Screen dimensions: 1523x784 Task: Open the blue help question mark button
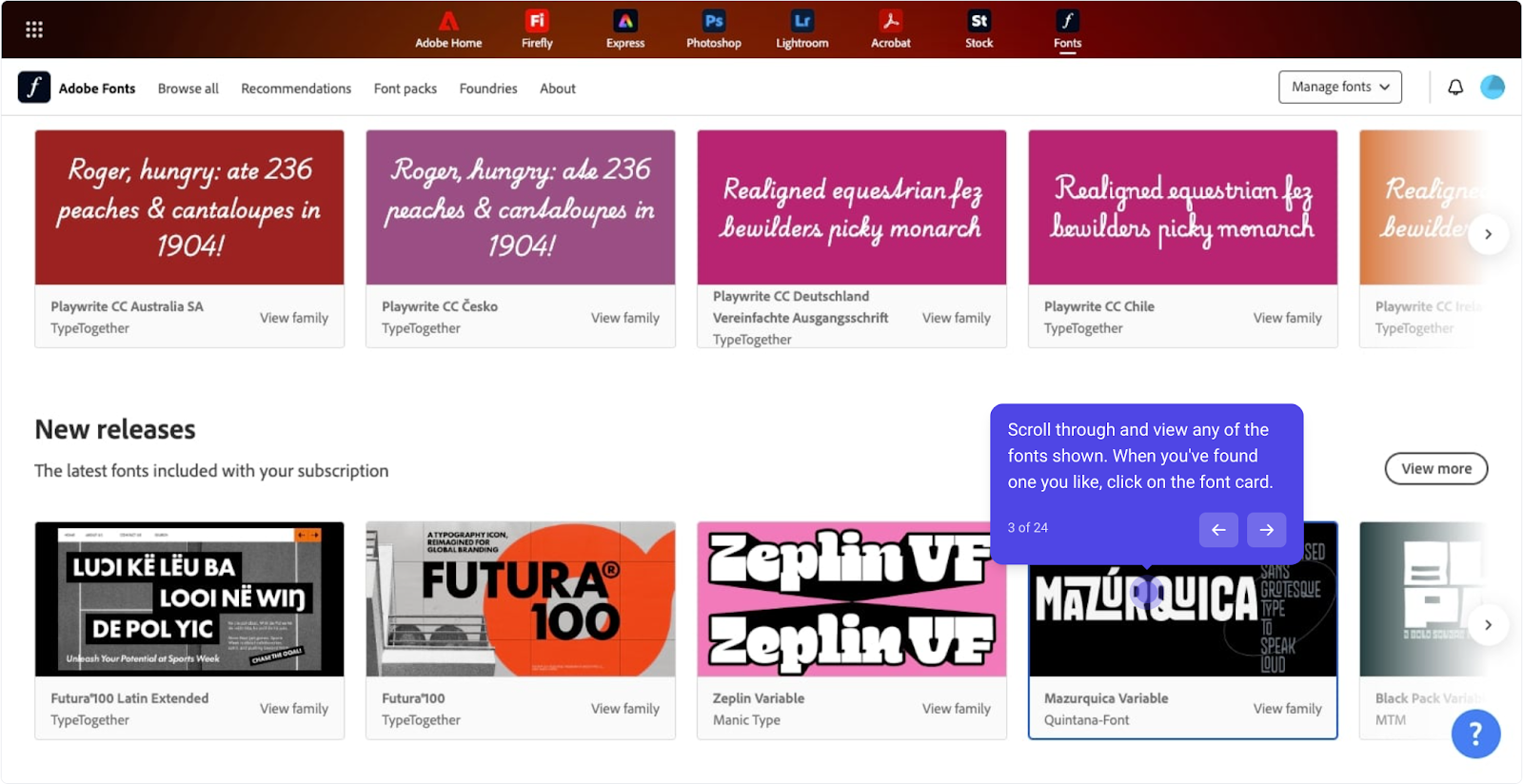pos(1475,734)
